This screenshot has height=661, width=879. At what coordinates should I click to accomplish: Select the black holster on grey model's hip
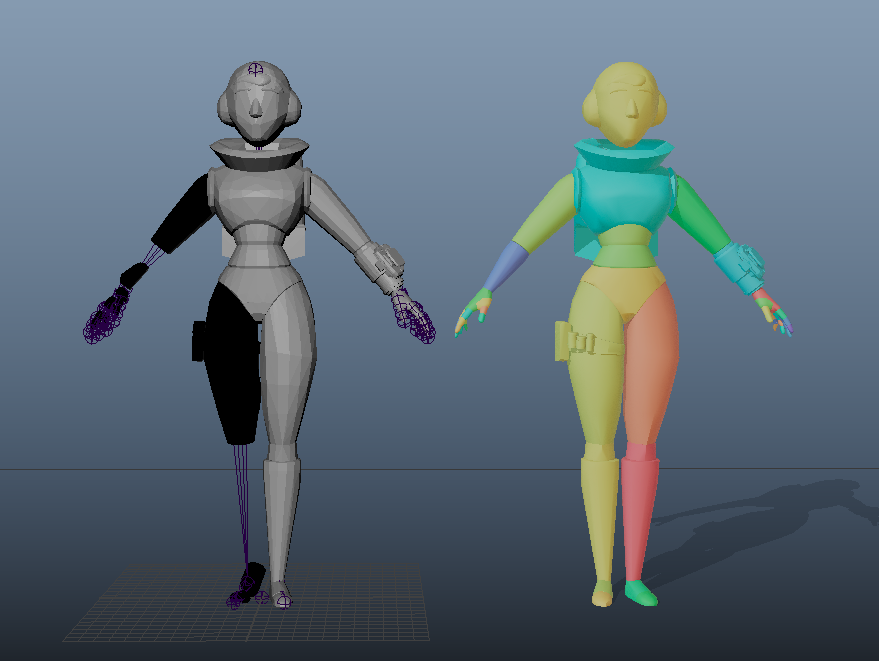click(198, 341)
